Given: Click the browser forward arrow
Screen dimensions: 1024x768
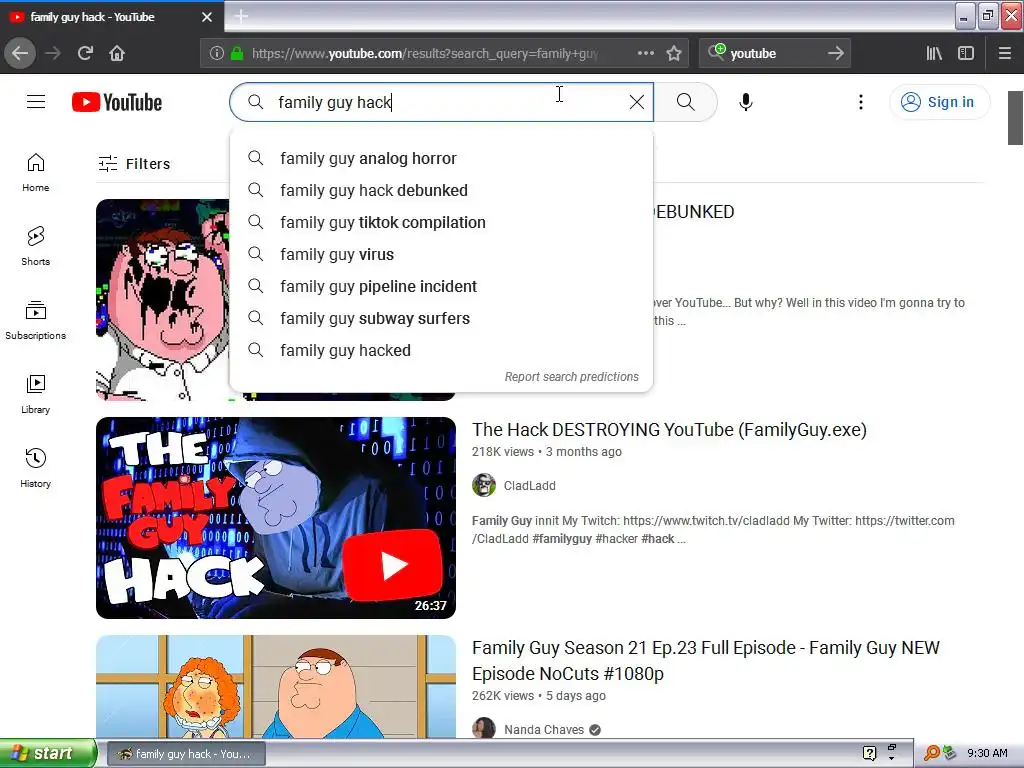Looking at the screenshot, I should (x=53, y=54).
